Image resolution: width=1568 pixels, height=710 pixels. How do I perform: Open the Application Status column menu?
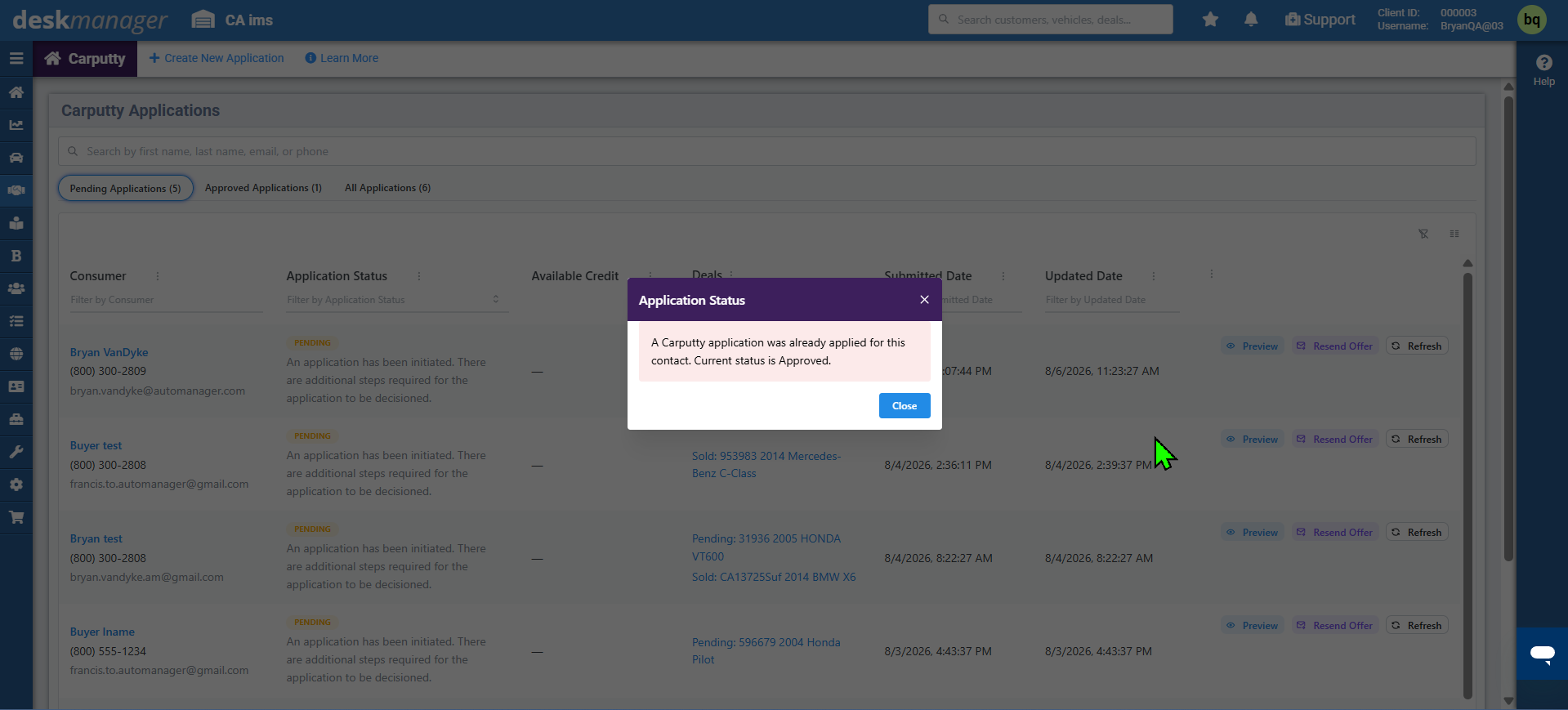click(419, 276)
